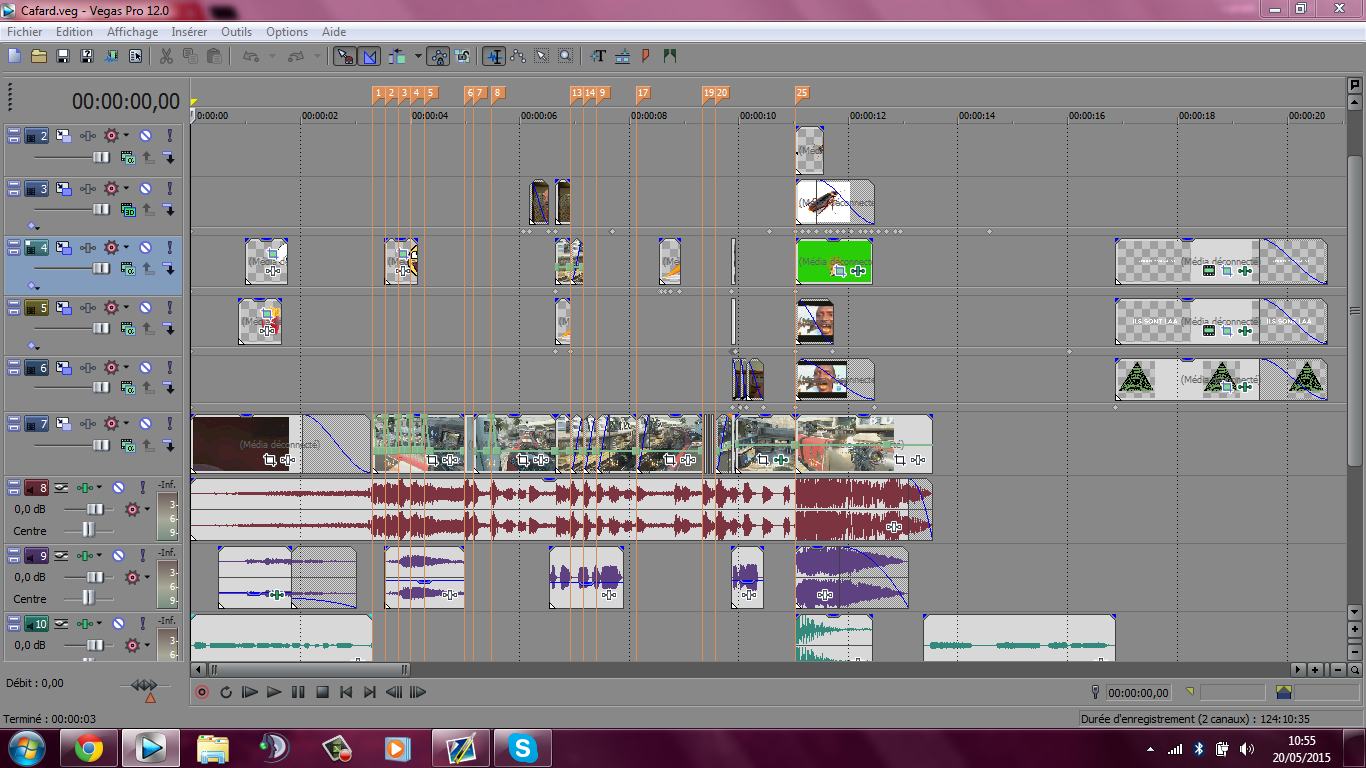Image resolution: width=1366 pixels, height=768 pixels.
Task: Open track motion on video track 5
Action: (x=64, y=307)
